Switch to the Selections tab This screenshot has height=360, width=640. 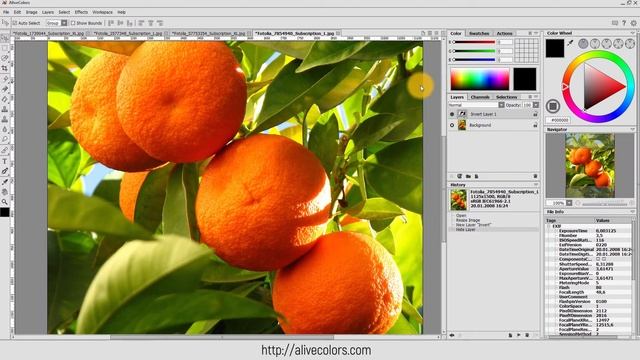tap(507, 97)
